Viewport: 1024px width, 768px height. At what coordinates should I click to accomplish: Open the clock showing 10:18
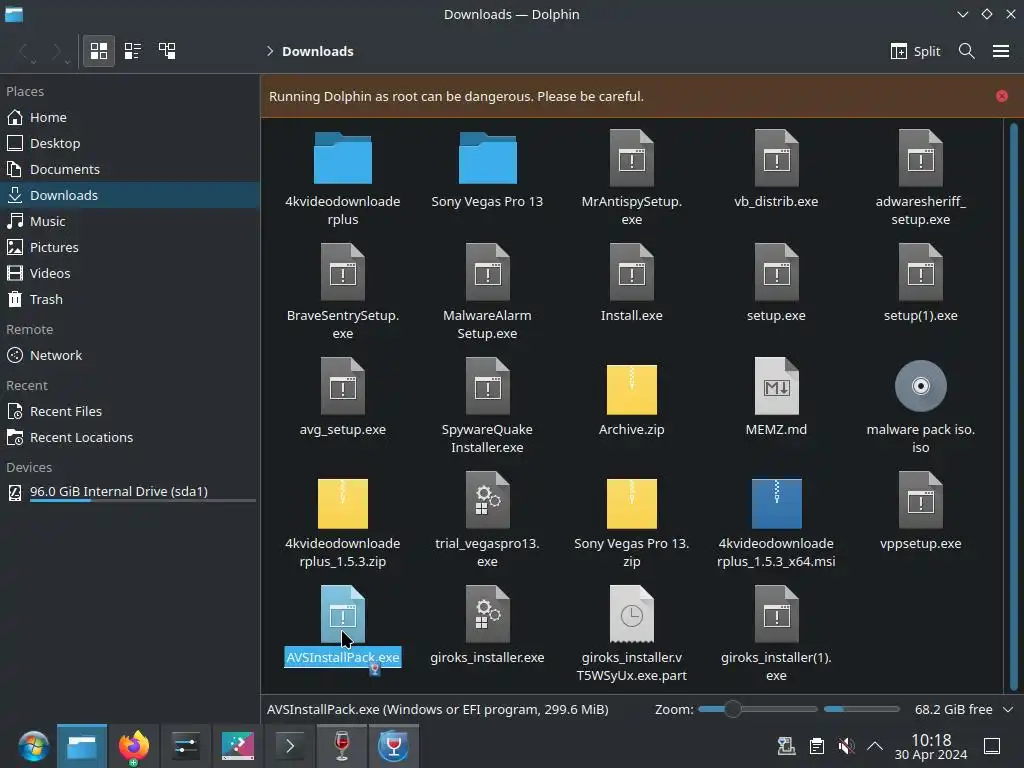[931, 746]
